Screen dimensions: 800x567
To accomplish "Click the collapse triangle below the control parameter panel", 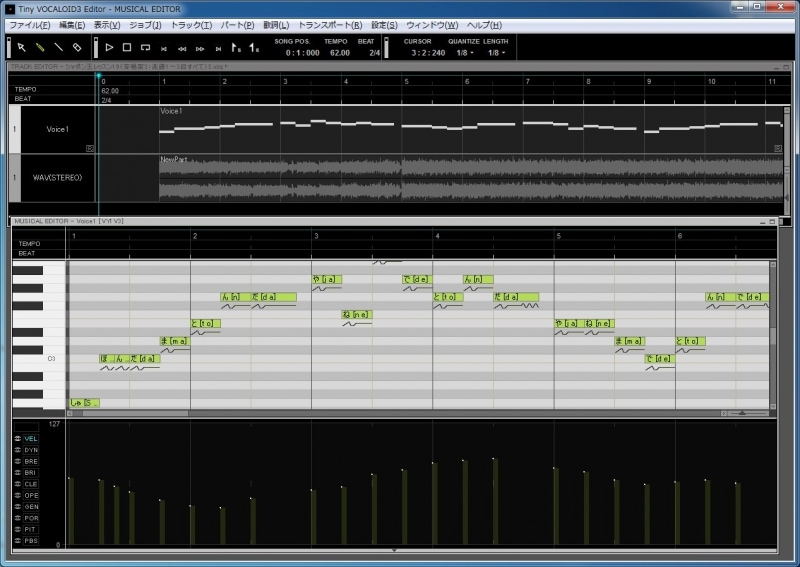I will pos(394,550).
